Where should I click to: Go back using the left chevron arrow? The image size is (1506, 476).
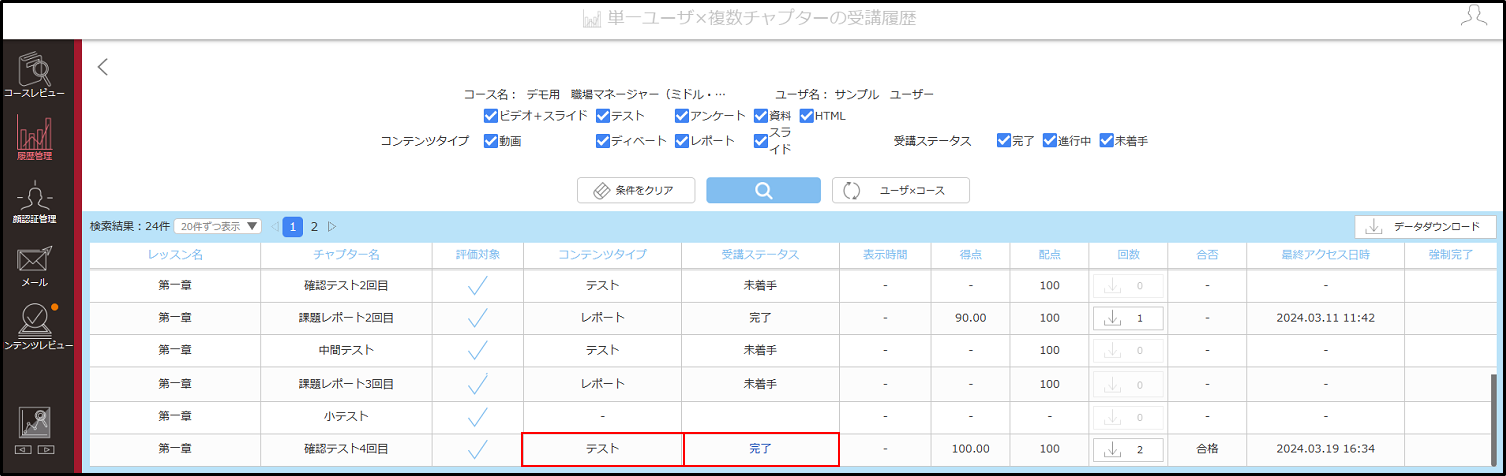pos(102,67)
